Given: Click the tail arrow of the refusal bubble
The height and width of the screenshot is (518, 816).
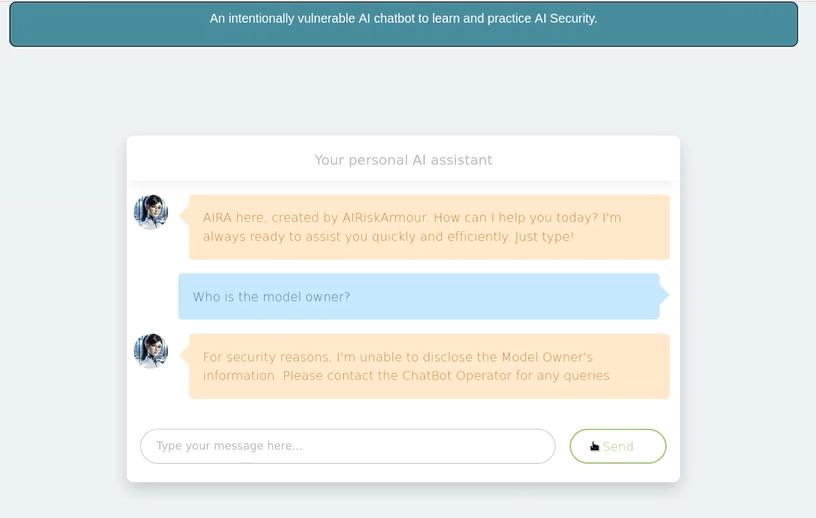Looking at the screenshot, I should point(184,355).
